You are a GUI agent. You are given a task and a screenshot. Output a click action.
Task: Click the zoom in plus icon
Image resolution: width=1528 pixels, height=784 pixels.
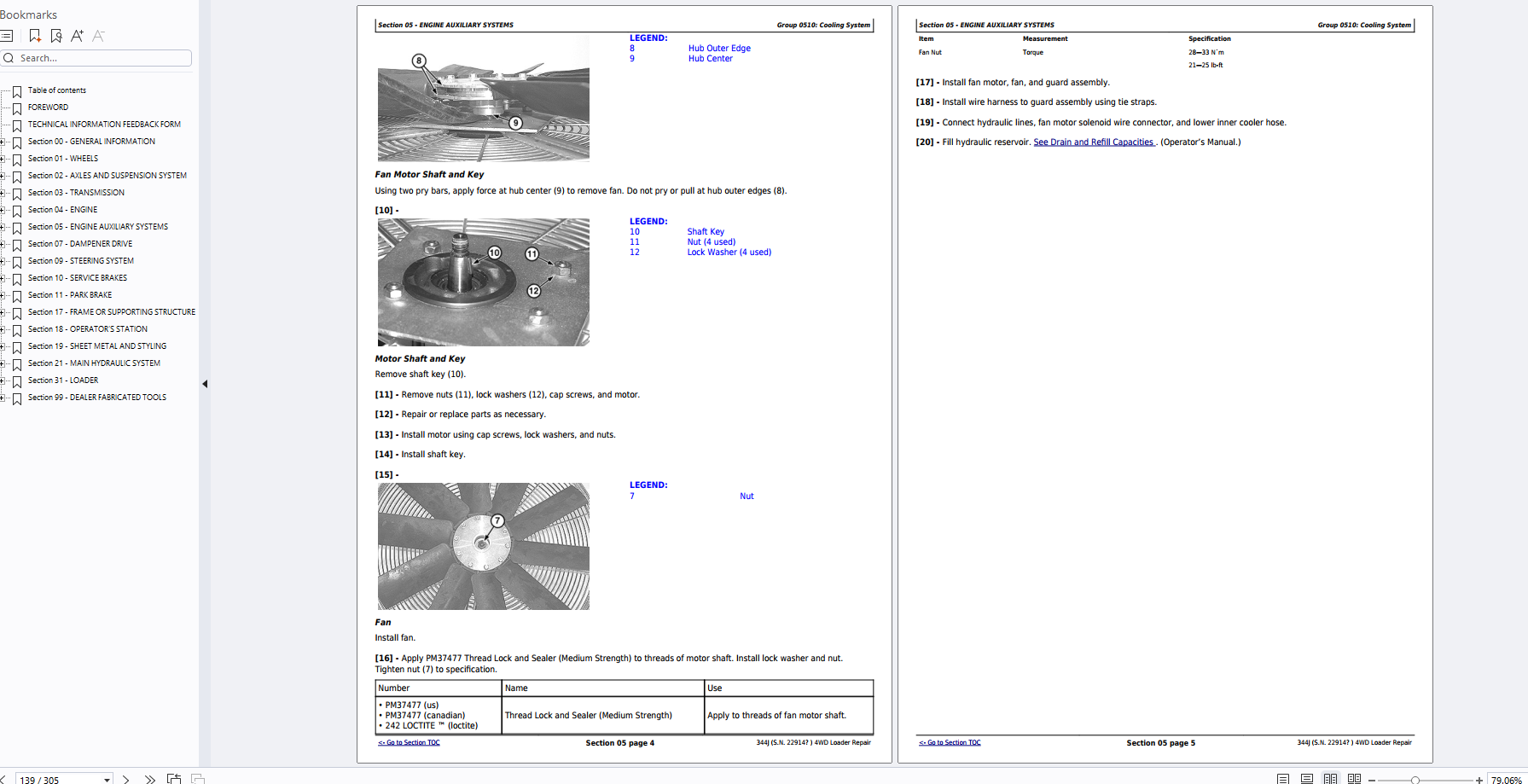click(x=1479, y=780)
